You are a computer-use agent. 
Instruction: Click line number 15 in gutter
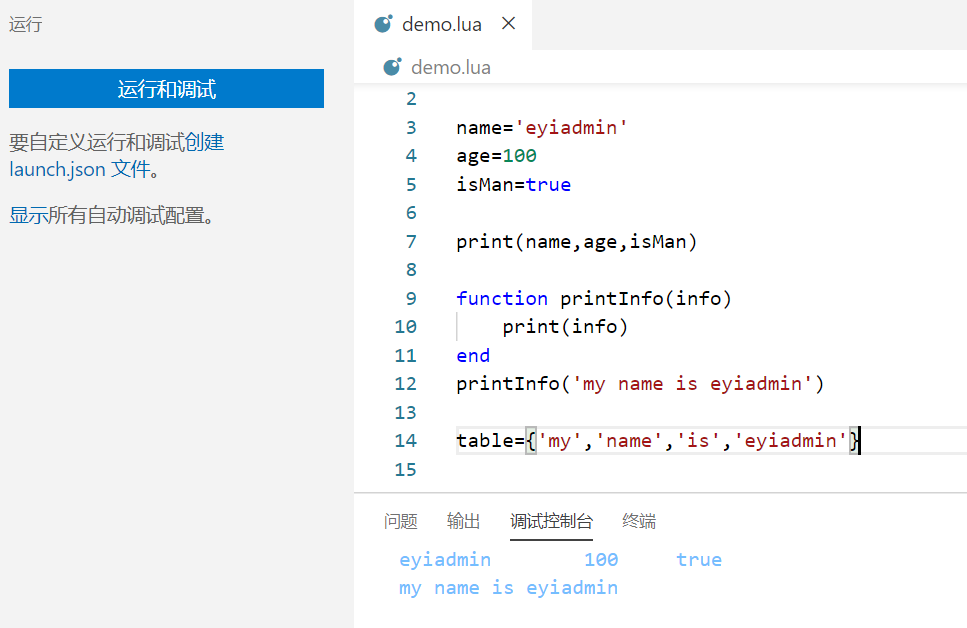(x=406, y=469)
